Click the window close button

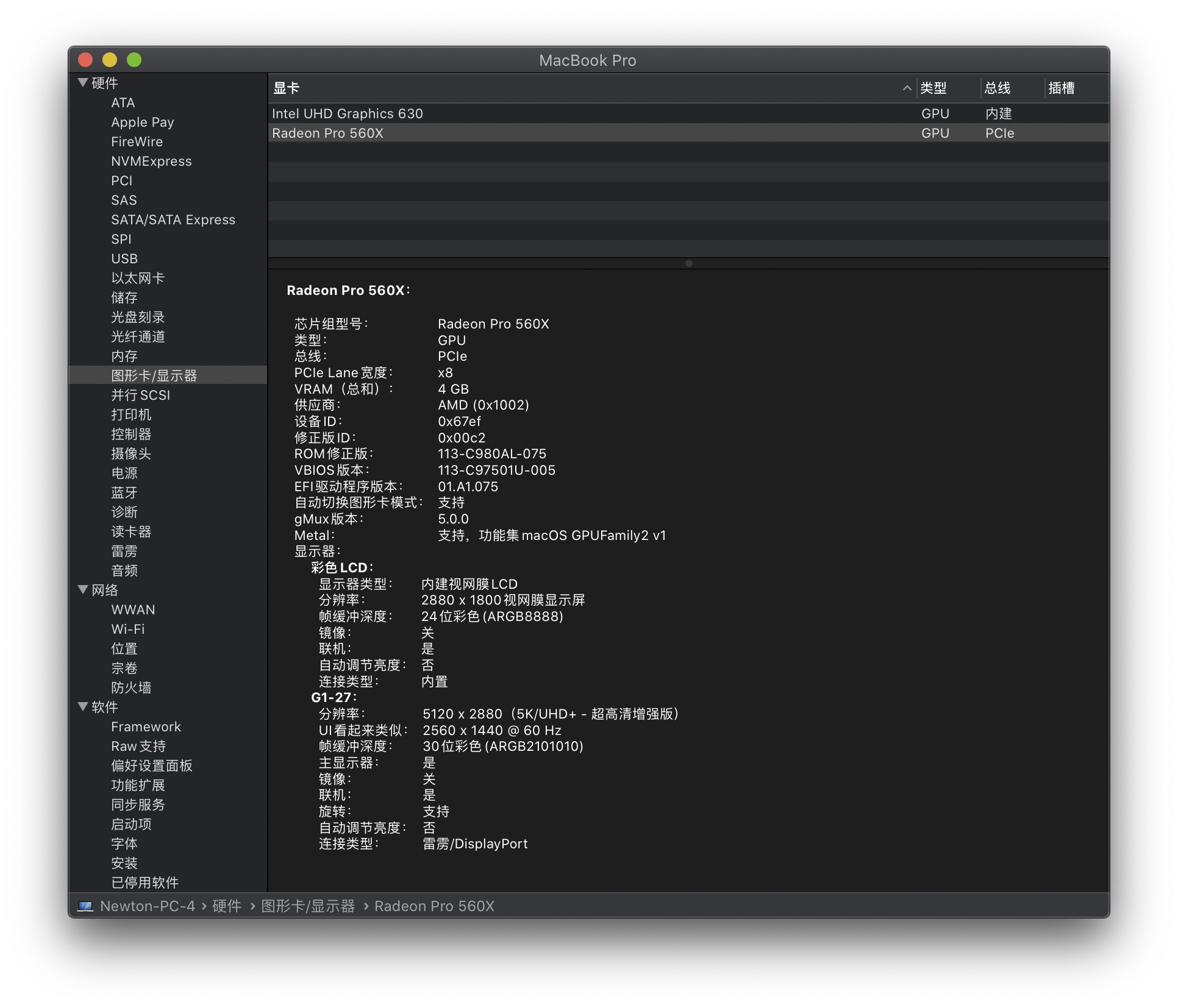85,60
